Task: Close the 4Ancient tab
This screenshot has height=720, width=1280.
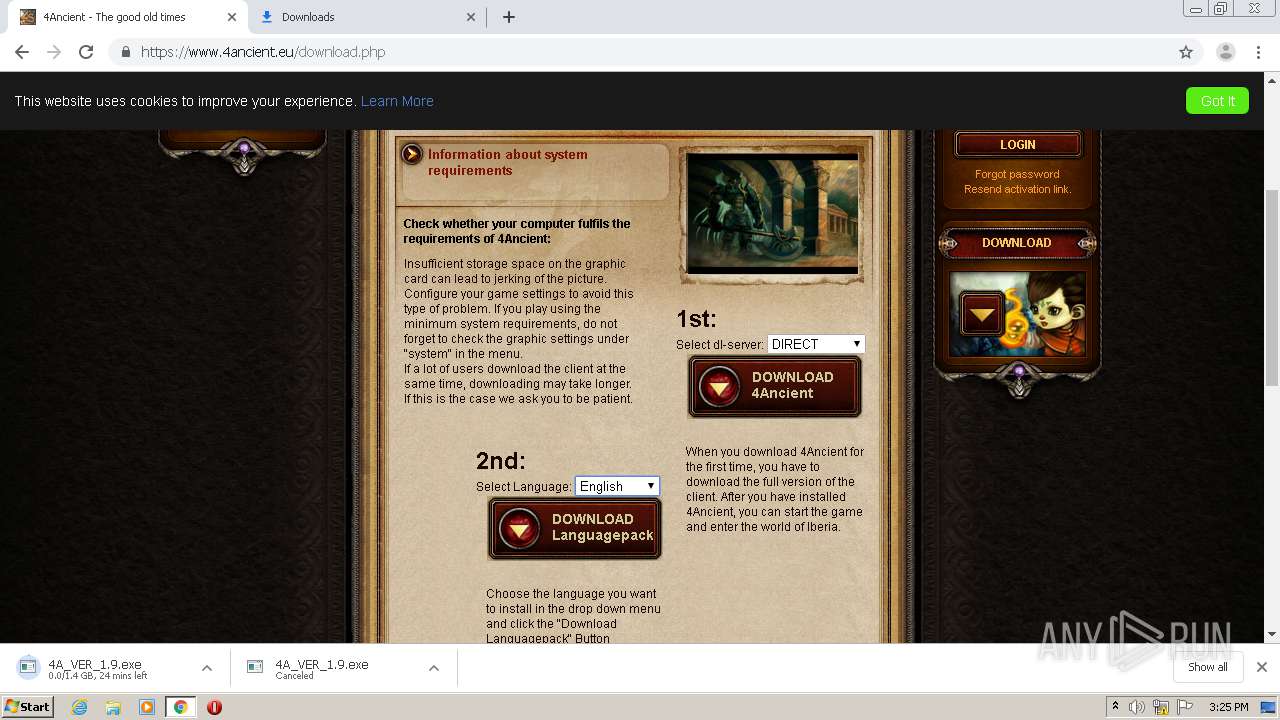Action: (x=232, y=17)
